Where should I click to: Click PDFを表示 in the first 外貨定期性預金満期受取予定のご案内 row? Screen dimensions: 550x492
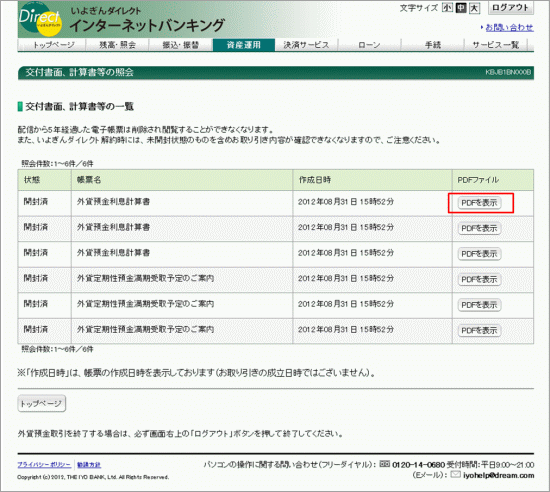479,279
